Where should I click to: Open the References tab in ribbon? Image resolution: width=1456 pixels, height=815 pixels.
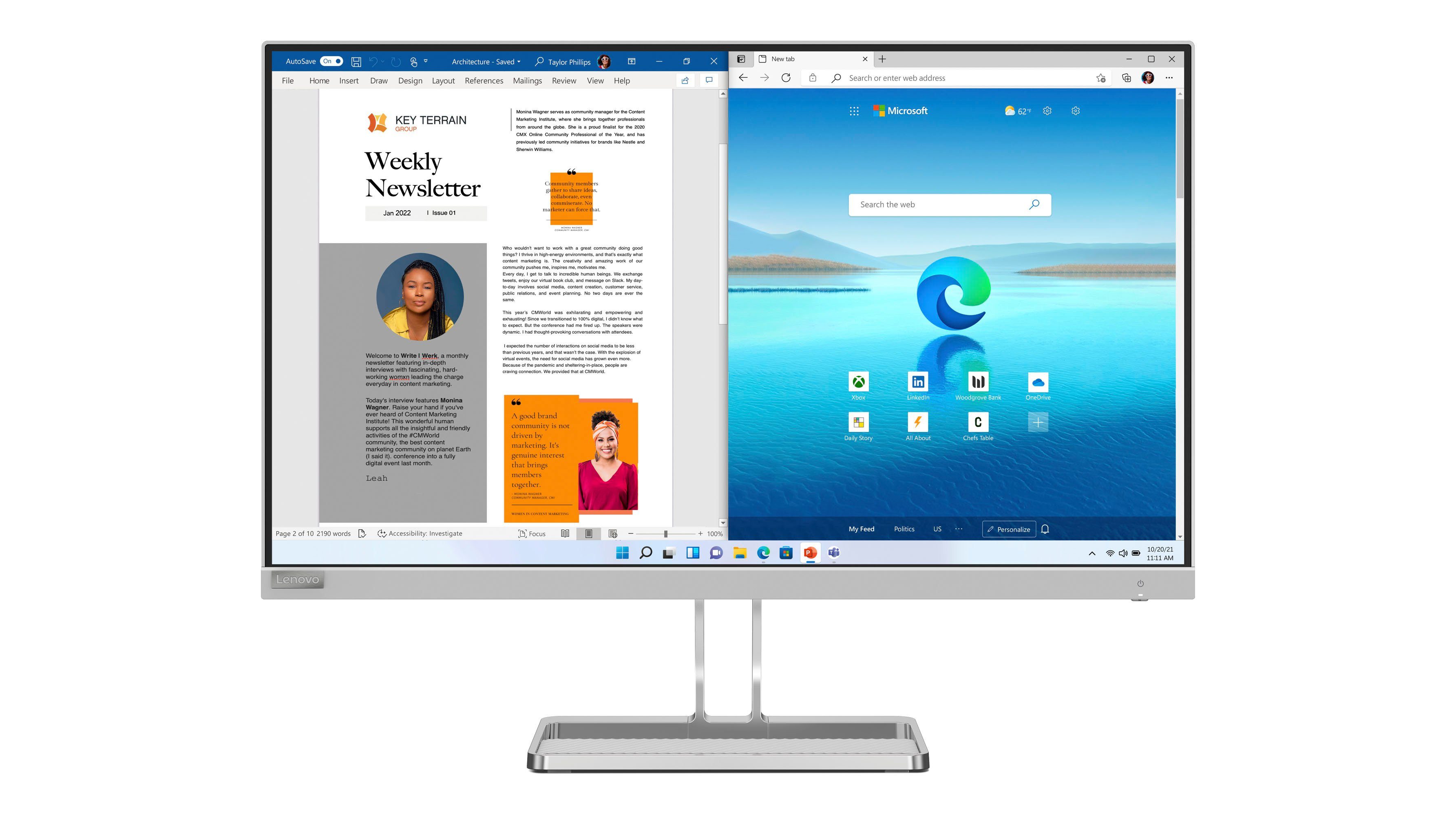484,80
